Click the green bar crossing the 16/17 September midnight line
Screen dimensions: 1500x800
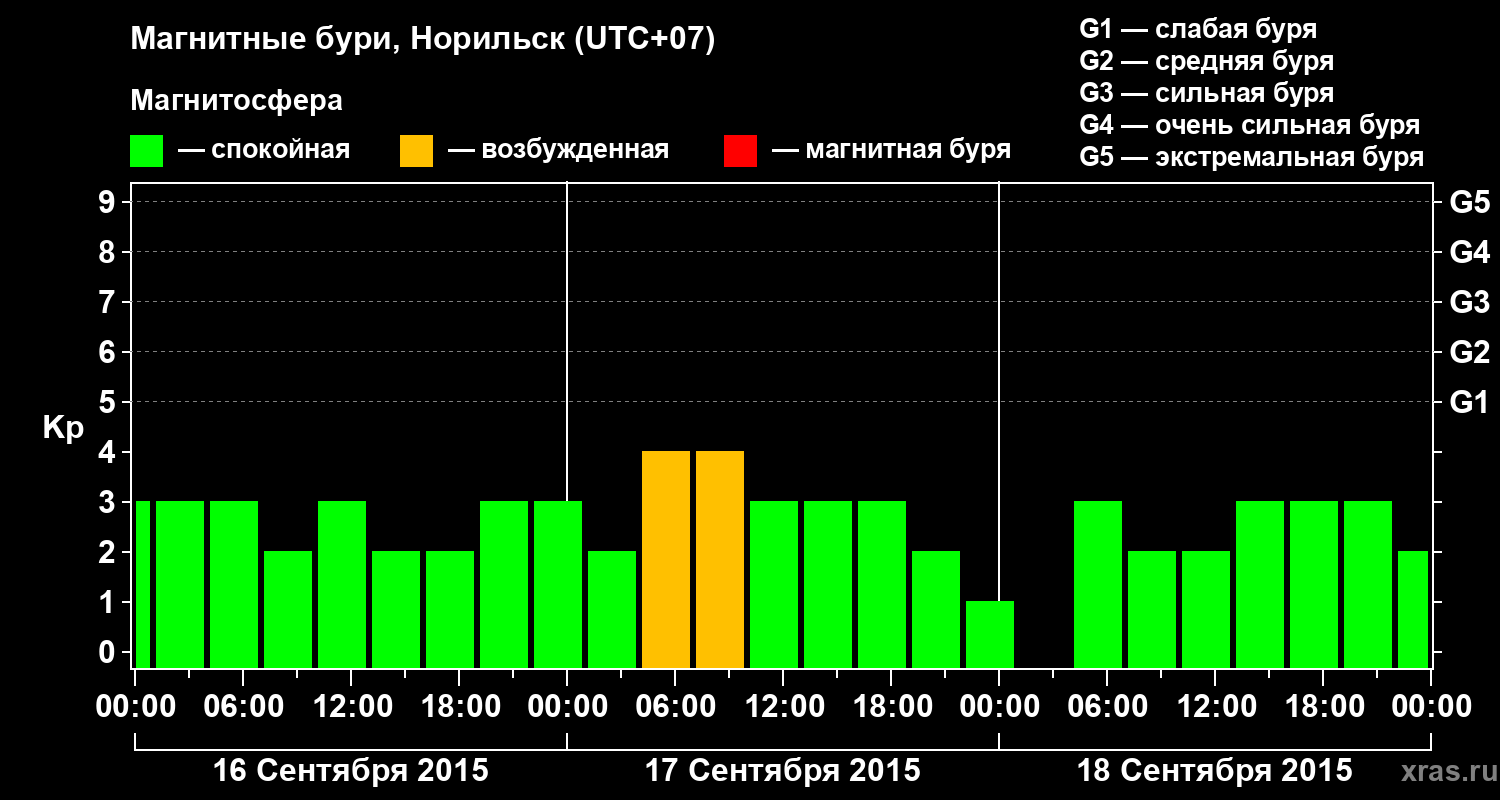[558, 584]
